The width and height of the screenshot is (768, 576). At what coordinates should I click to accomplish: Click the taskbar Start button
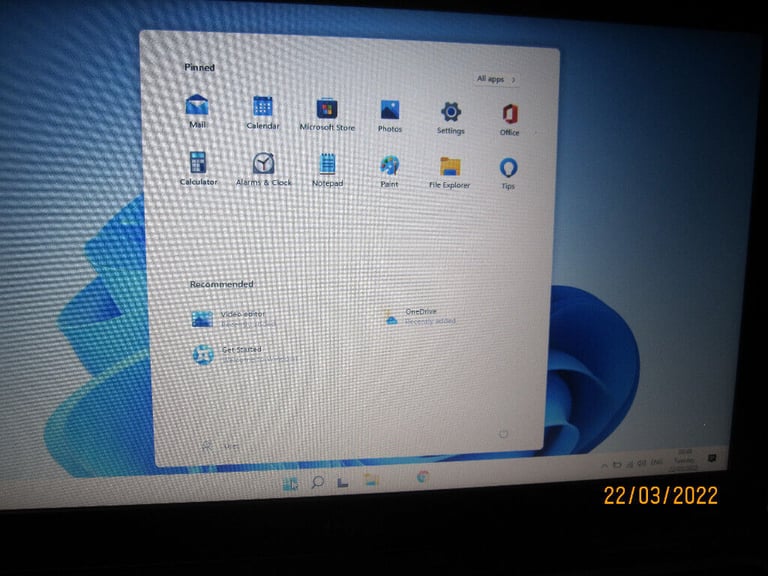(290, 484)
